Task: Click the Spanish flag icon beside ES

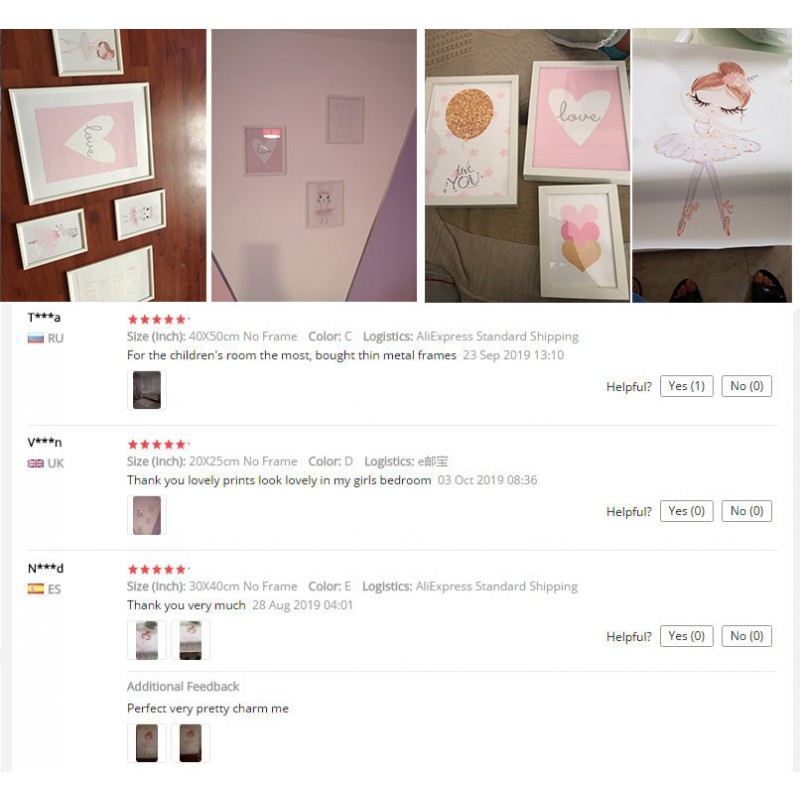Action: (x=36, y=589)
